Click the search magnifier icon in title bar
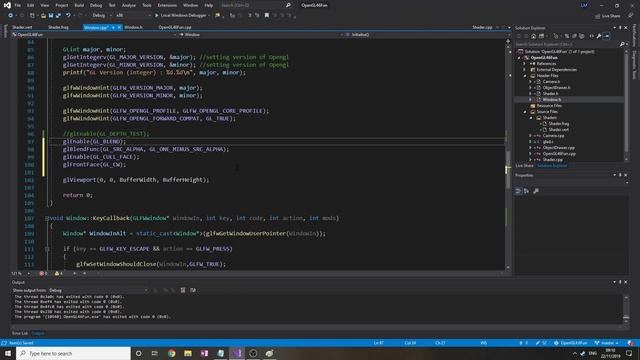This screenshot has height=360, width=640. (x=288, y=5)
